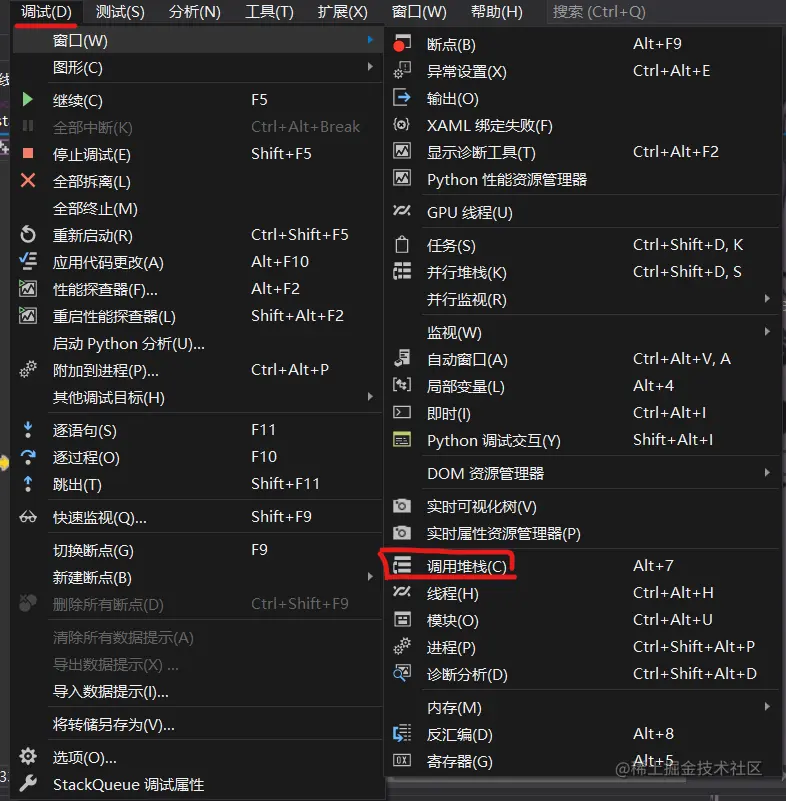Click the Tasks (任务) clipboard icon

402,245
